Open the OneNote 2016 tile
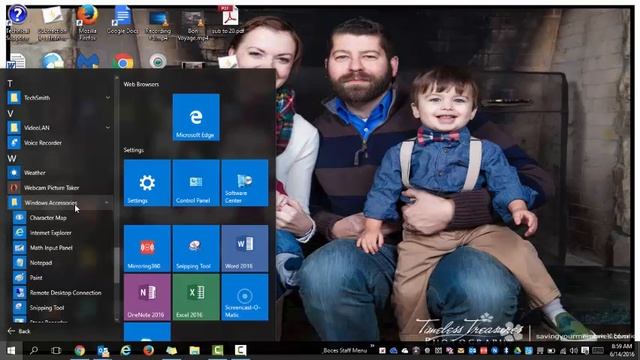The width and height of the screenshot is (640, 360). tap(147, 297)
